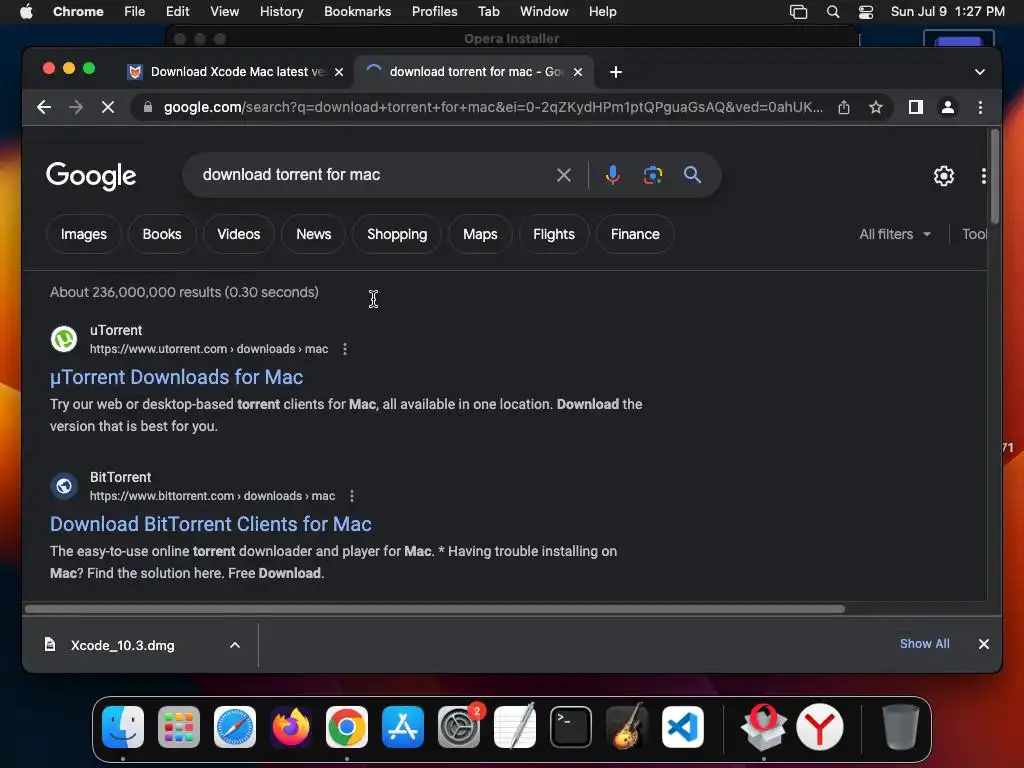
Task: Open site info lock icon
Action: point(148,107)
